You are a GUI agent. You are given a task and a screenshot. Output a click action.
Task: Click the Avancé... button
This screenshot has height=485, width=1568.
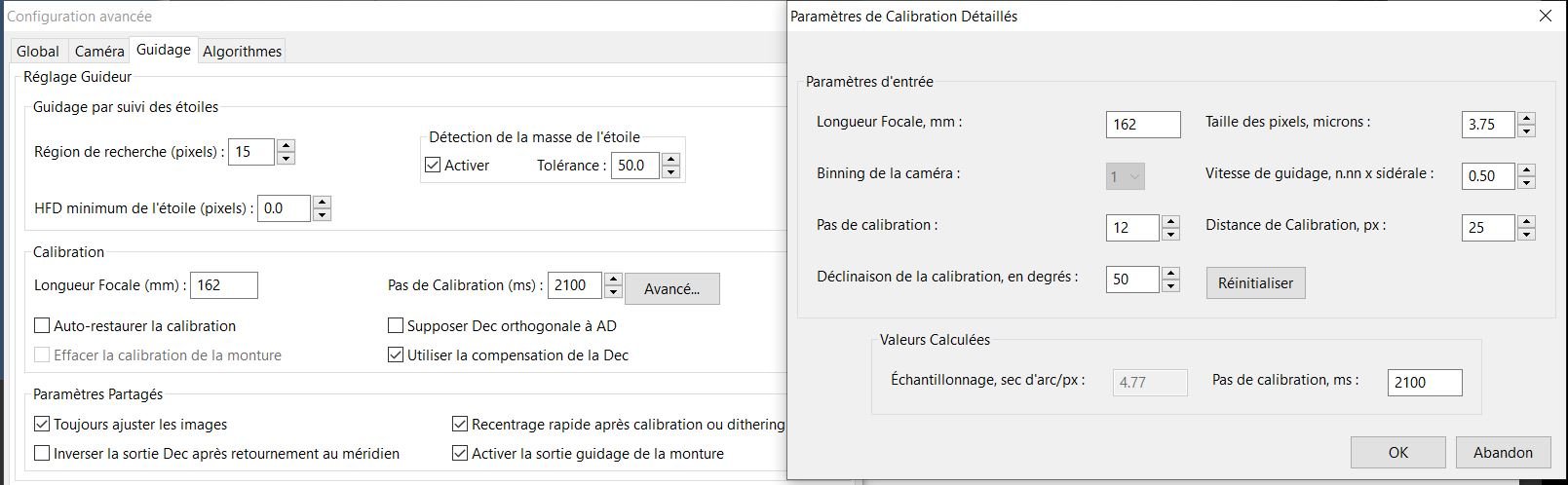(x=671, y=289)
